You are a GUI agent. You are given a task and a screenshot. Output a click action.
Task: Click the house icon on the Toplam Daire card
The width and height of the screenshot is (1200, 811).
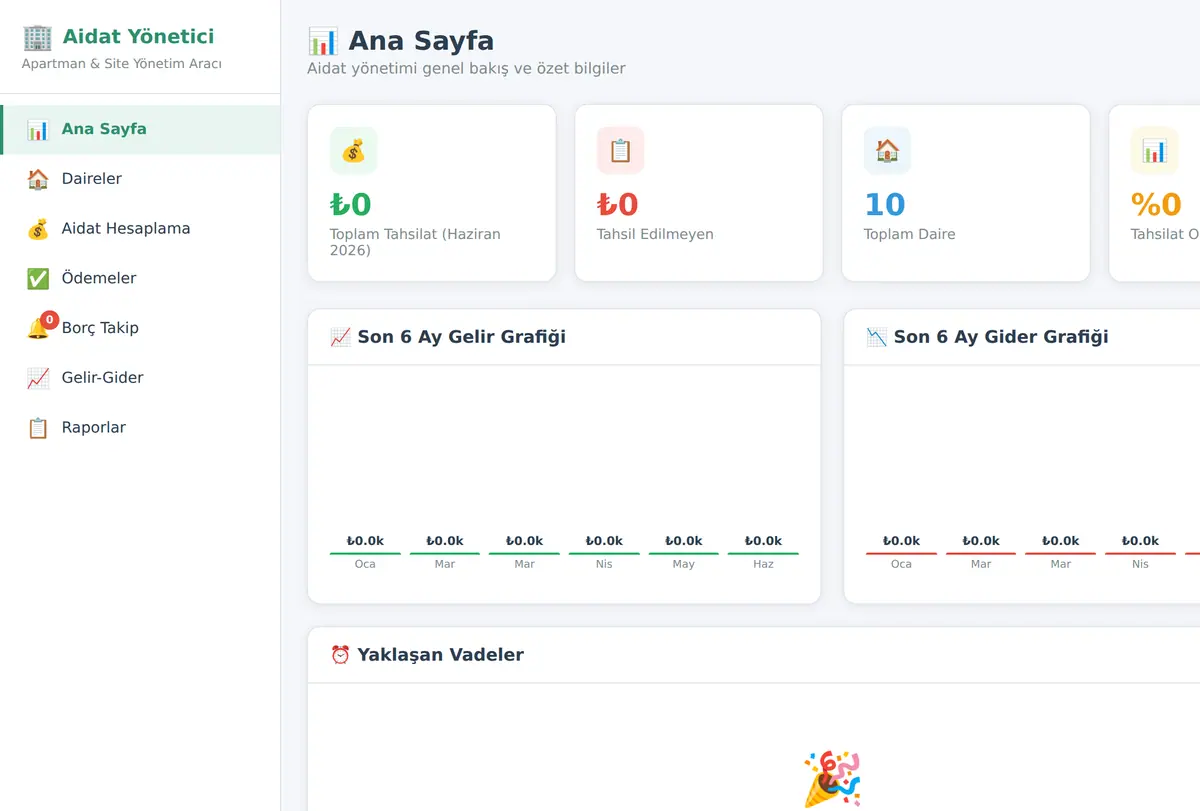(888, 151)
